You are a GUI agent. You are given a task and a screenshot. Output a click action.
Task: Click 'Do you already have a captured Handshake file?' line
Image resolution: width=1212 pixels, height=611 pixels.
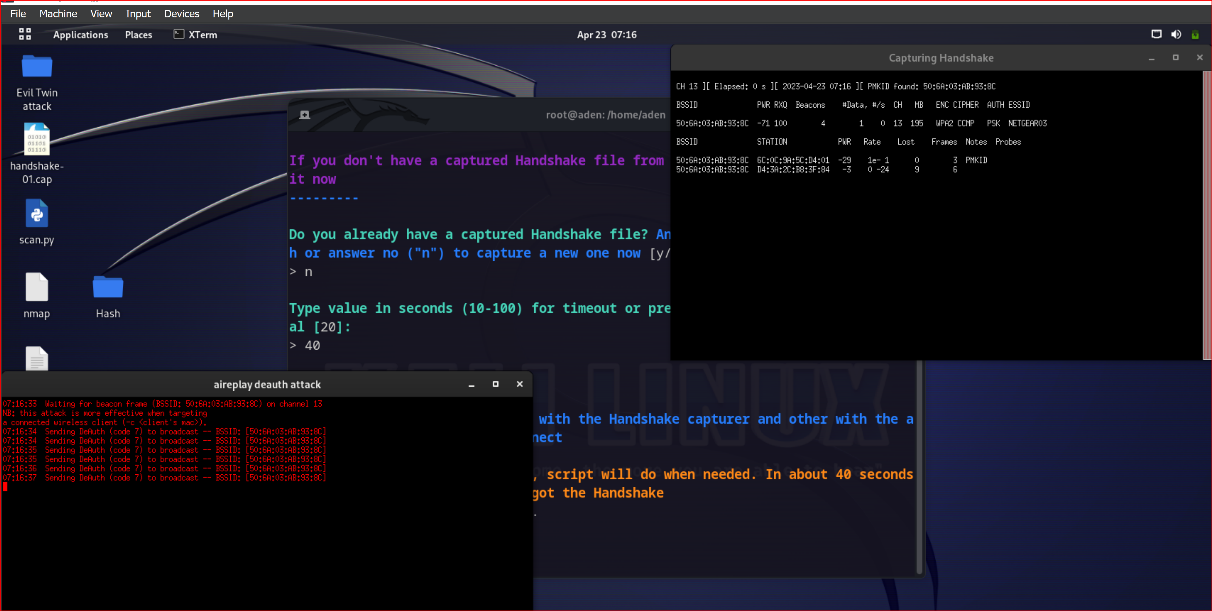(479, 234)
